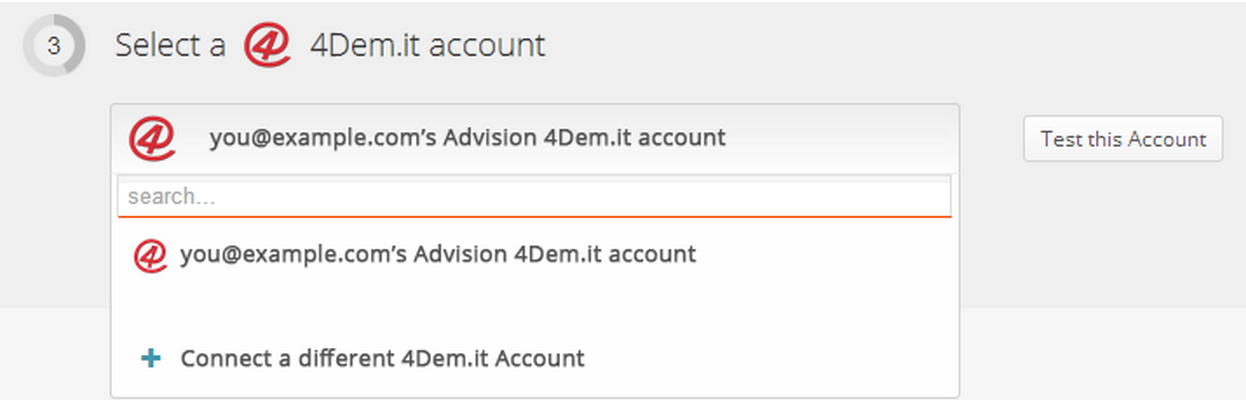This screenshot has width=1246, height=400.
Task: Click blank space below listed account option
Action: click(535, 306)
